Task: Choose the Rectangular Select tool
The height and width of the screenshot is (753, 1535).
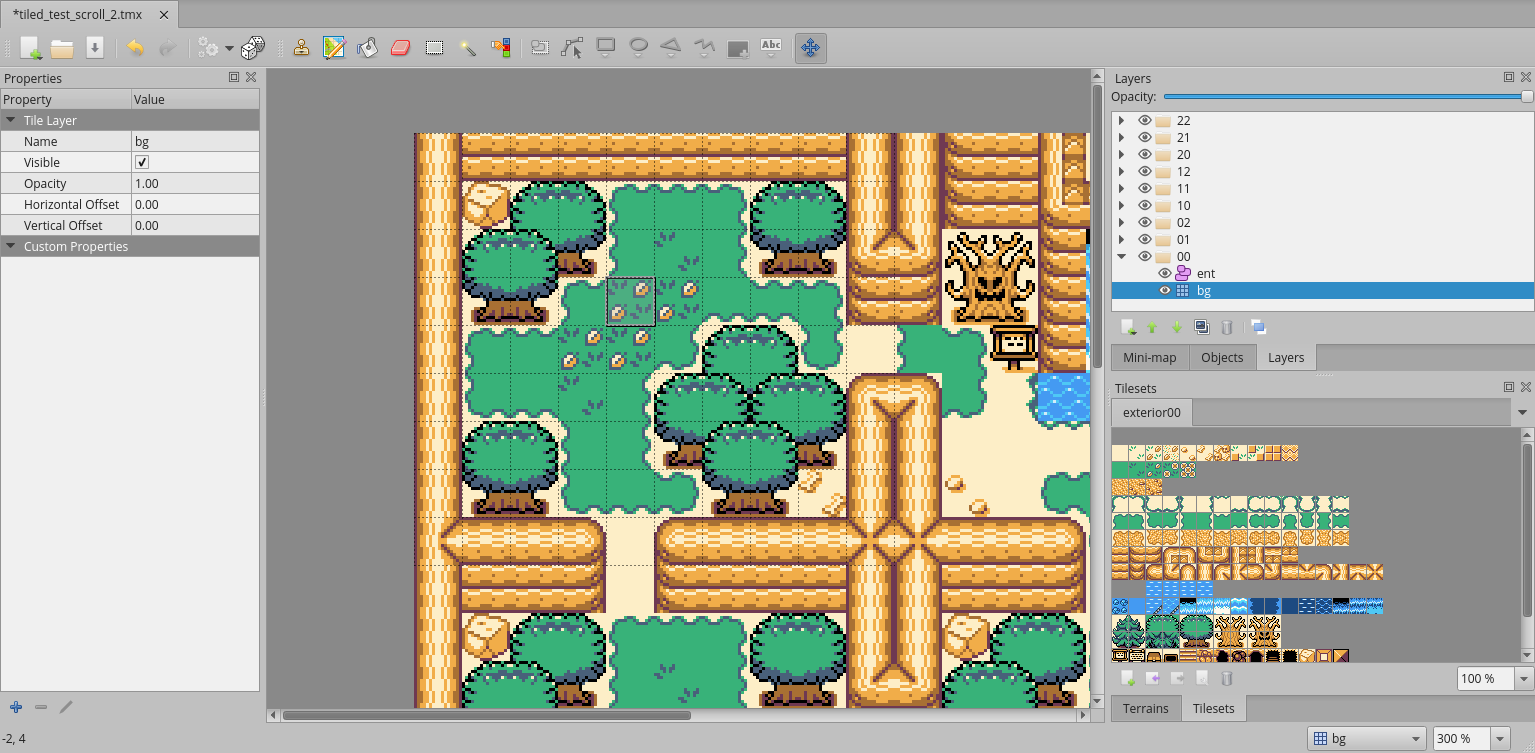Action: click(434, 48)
